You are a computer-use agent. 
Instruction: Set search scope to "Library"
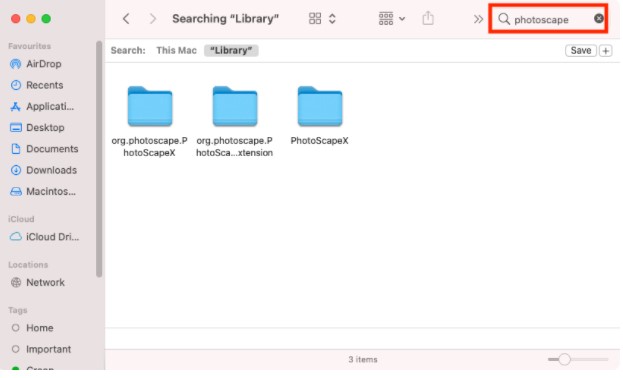[231, 50]
